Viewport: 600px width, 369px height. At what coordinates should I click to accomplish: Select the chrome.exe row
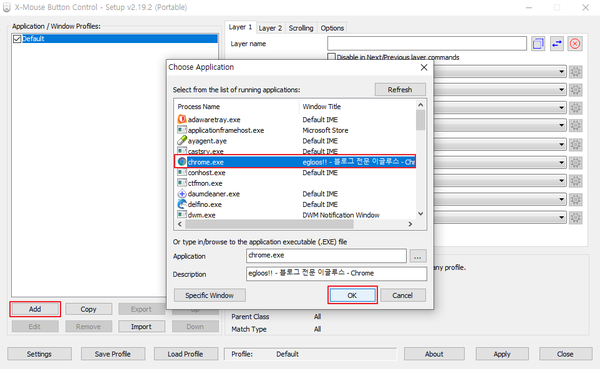tap(295, 162)
